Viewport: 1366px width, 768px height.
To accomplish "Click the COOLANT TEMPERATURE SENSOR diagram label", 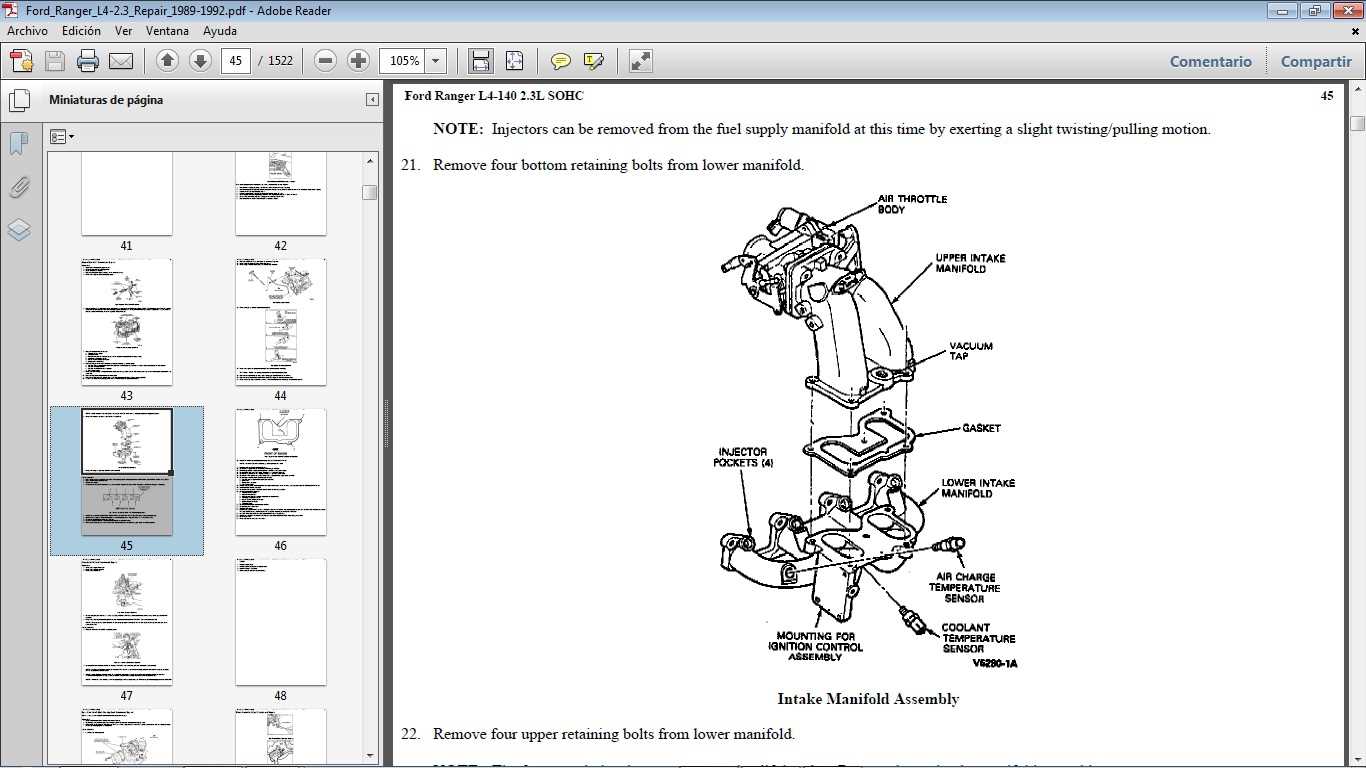I will click(x=978, y=638).
